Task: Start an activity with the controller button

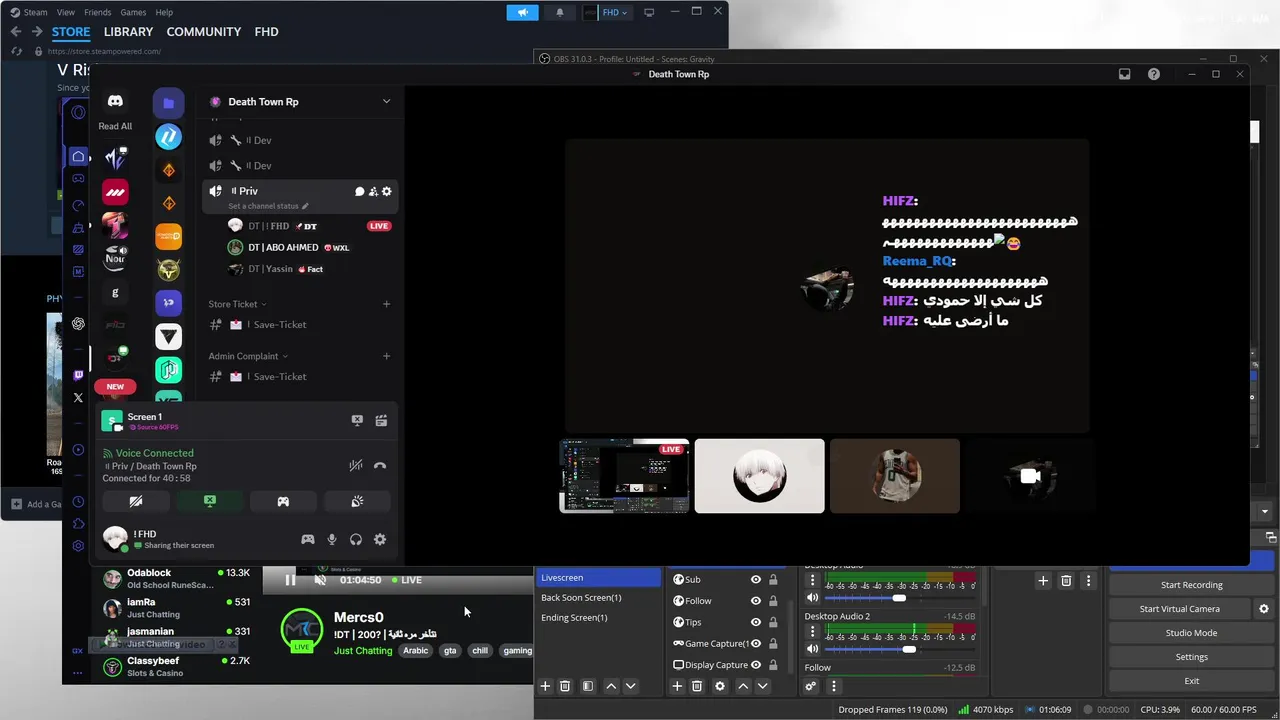Action: click(x=283, y=501)
